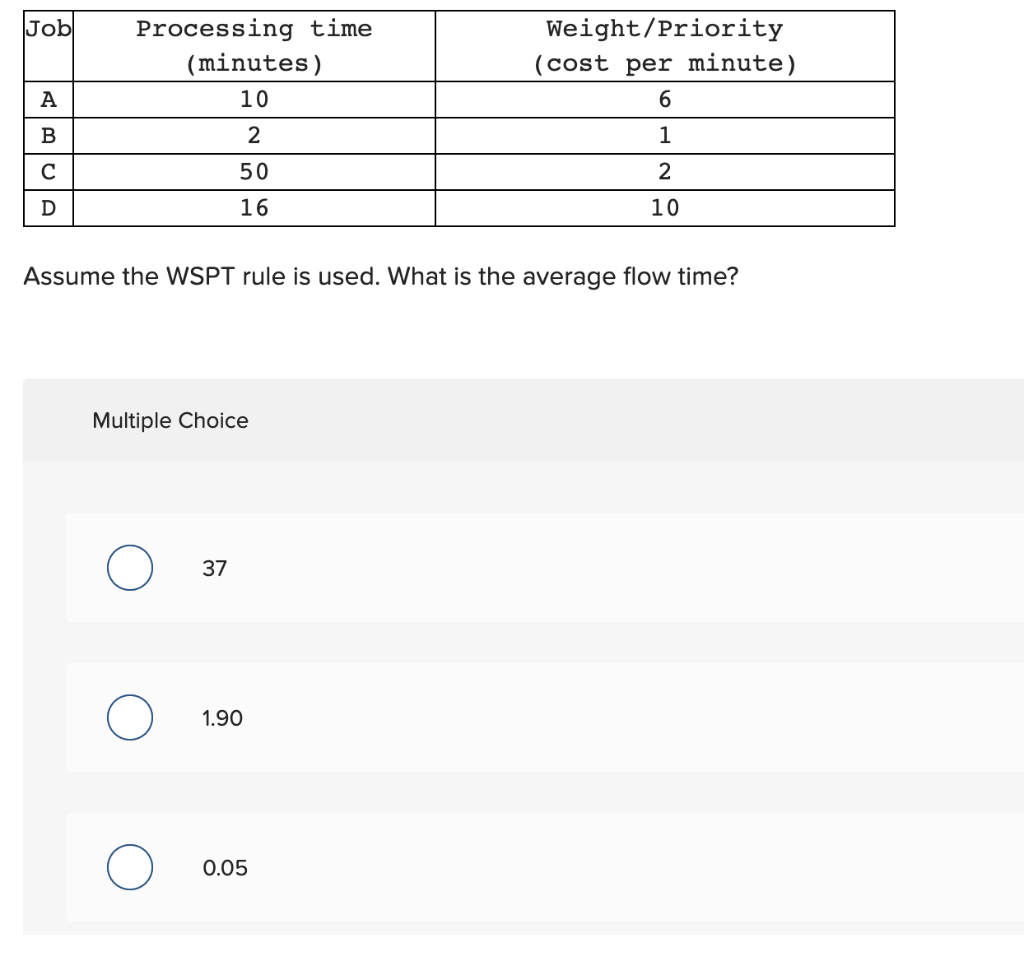Select the radio button for answer 1.90
Image resolution: width=1024 pixels, height=961 pixels.
[129, 717]
